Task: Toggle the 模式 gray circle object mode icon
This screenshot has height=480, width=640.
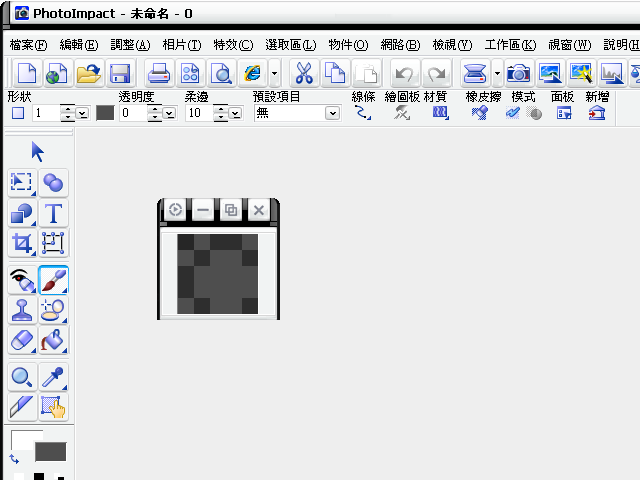Action: 534,113
